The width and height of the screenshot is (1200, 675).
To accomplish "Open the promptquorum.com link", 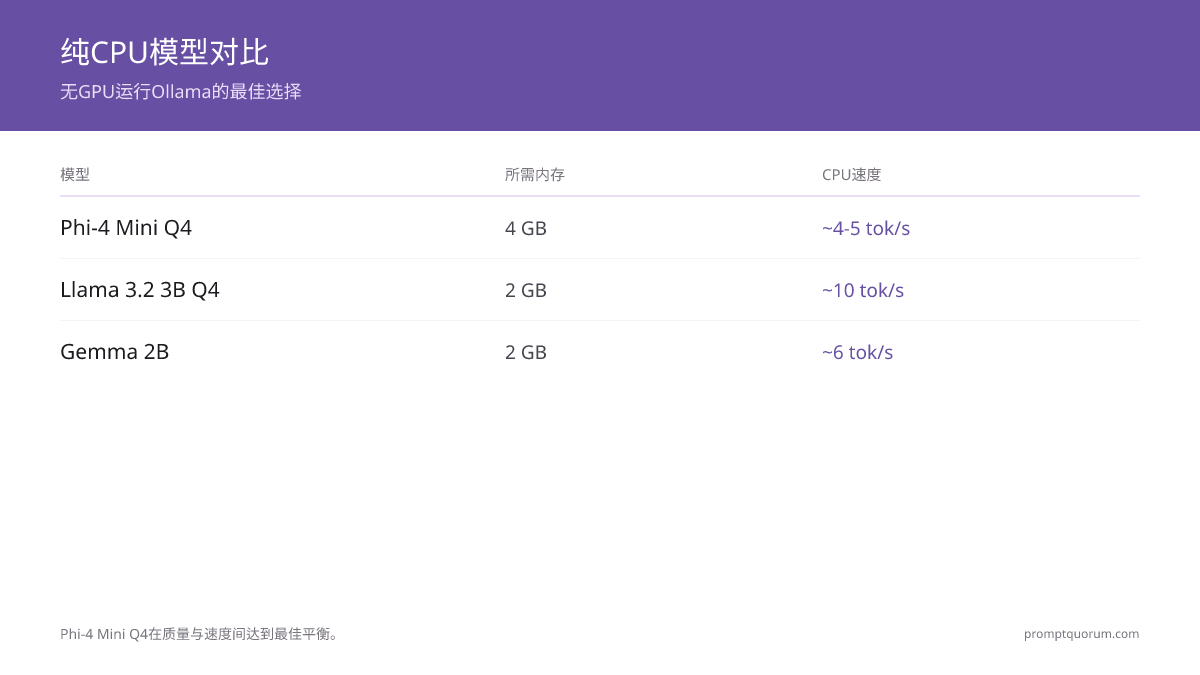I will tap(1082, 634).
